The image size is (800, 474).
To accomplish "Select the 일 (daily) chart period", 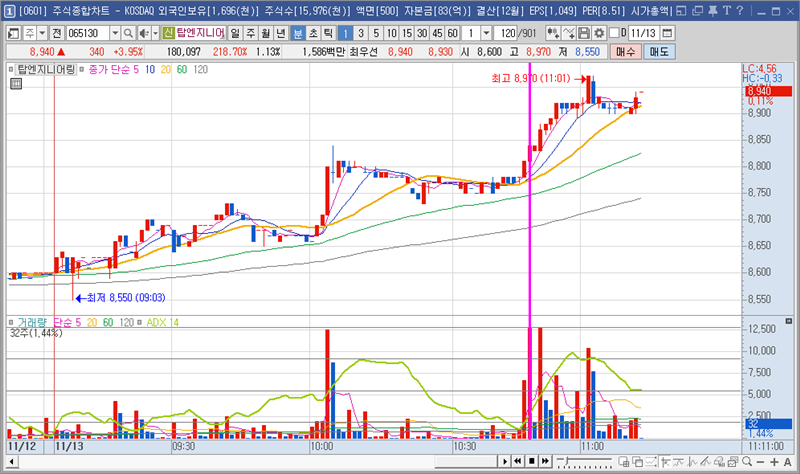I will [235, 33].
